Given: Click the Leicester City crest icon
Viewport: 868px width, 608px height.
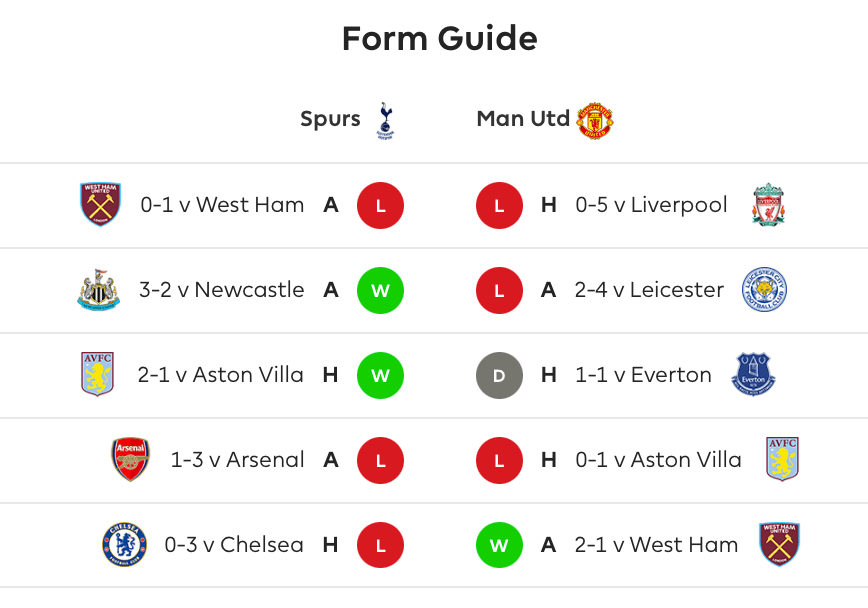Looking at the screenshot, I should tap(764, 290).
